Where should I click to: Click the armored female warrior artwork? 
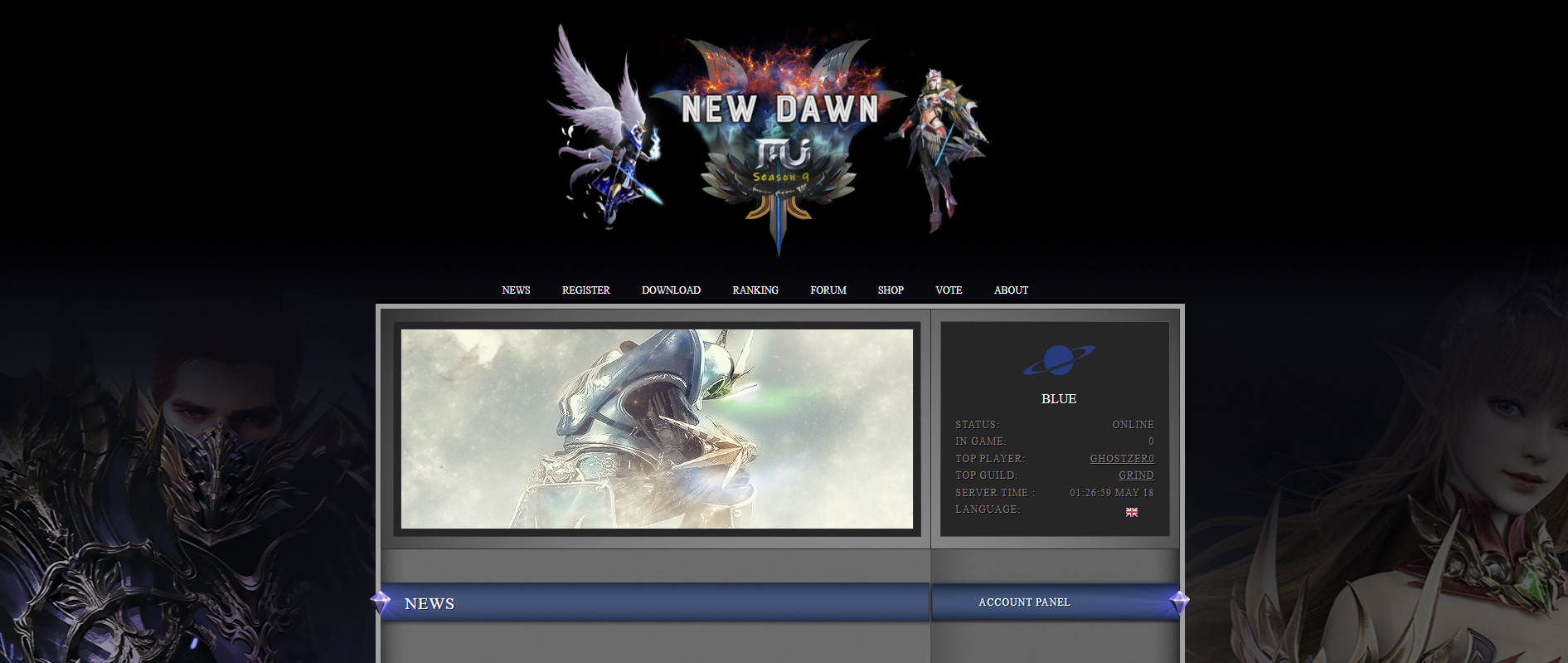pyautogui.click(x=939, y=149)
